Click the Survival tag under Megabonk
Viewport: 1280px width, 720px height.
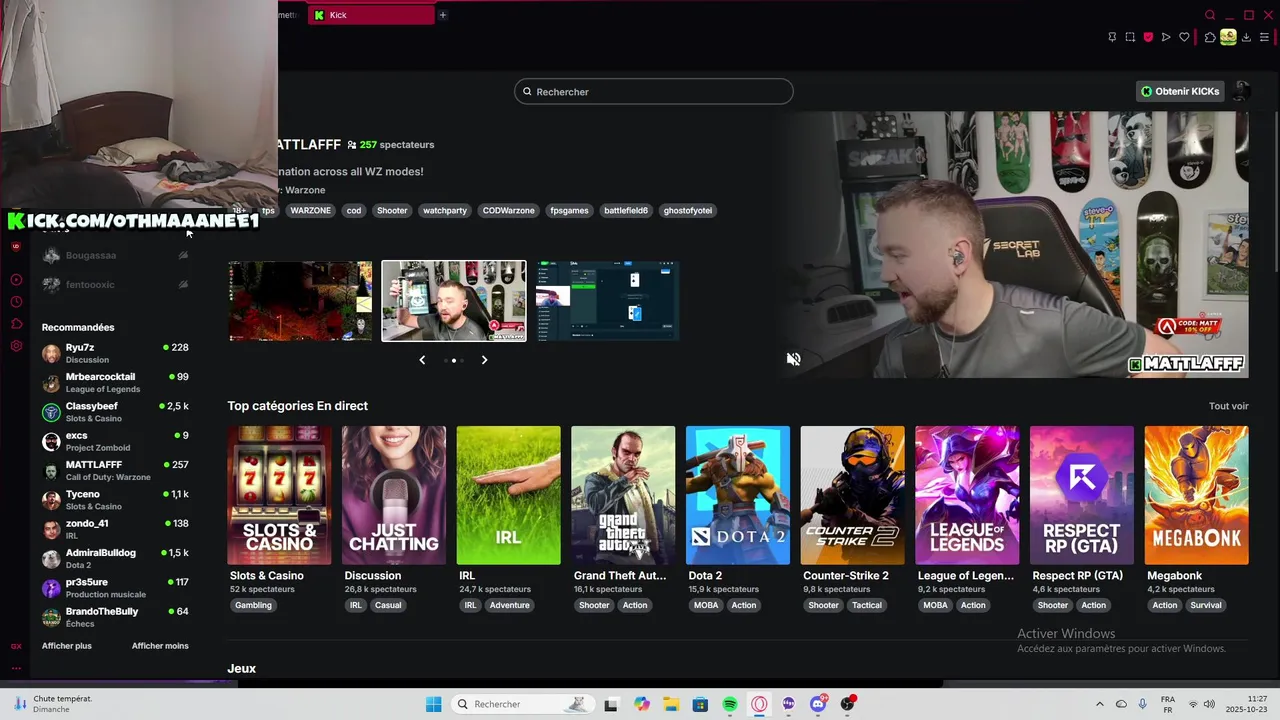point(1206,605)
